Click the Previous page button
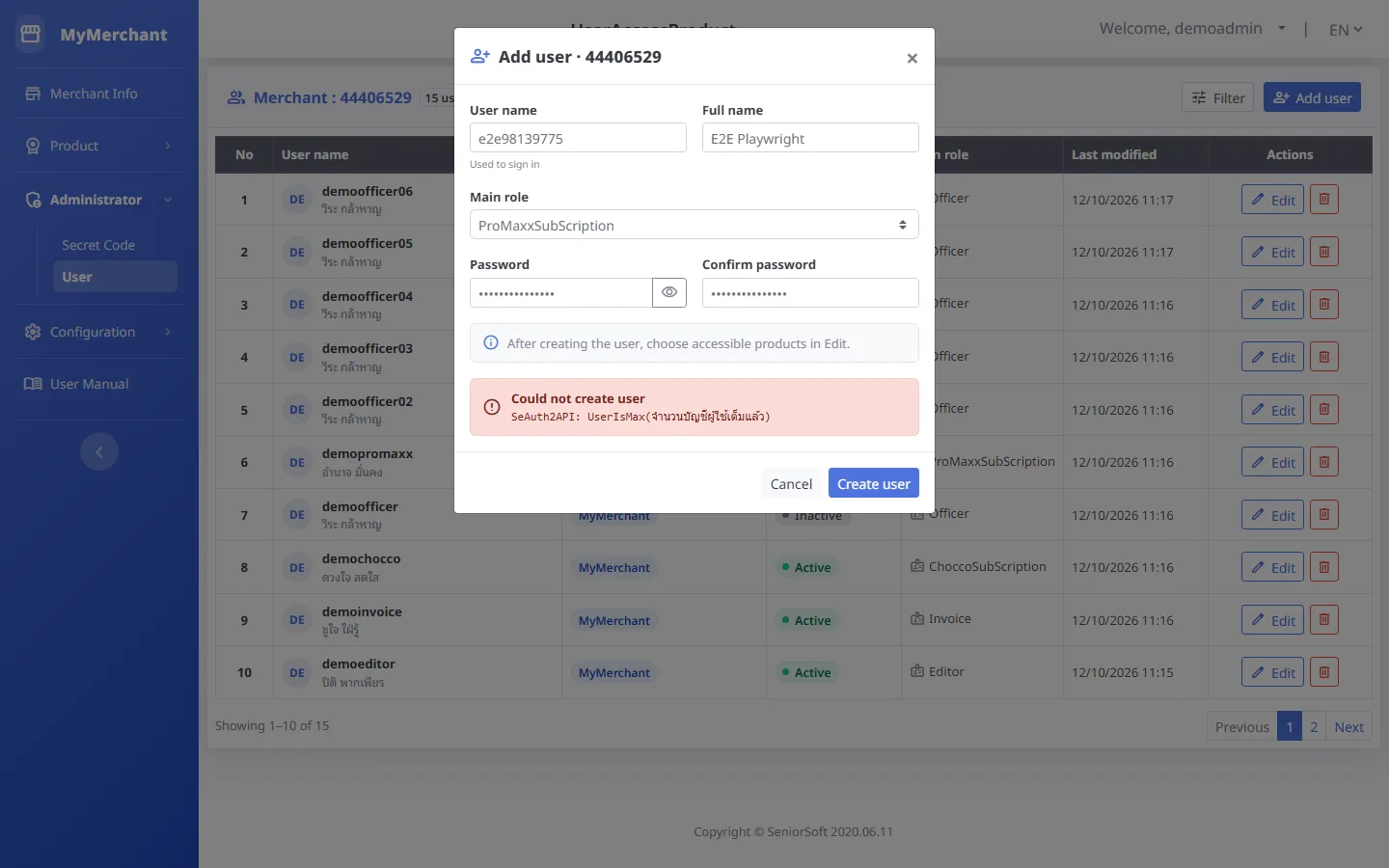 pyautogui.click(x=1241, y=726)
